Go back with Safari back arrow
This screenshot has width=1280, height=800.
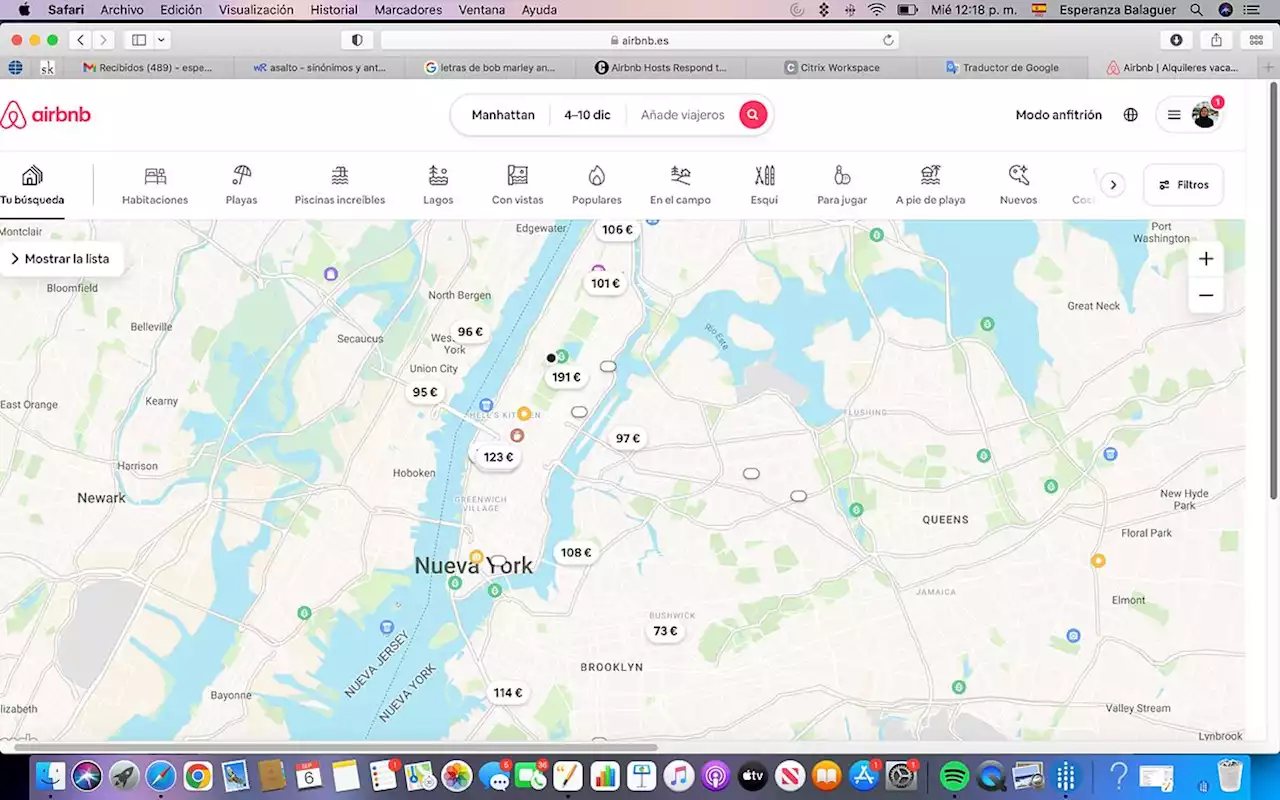click(x=81, y=40)
